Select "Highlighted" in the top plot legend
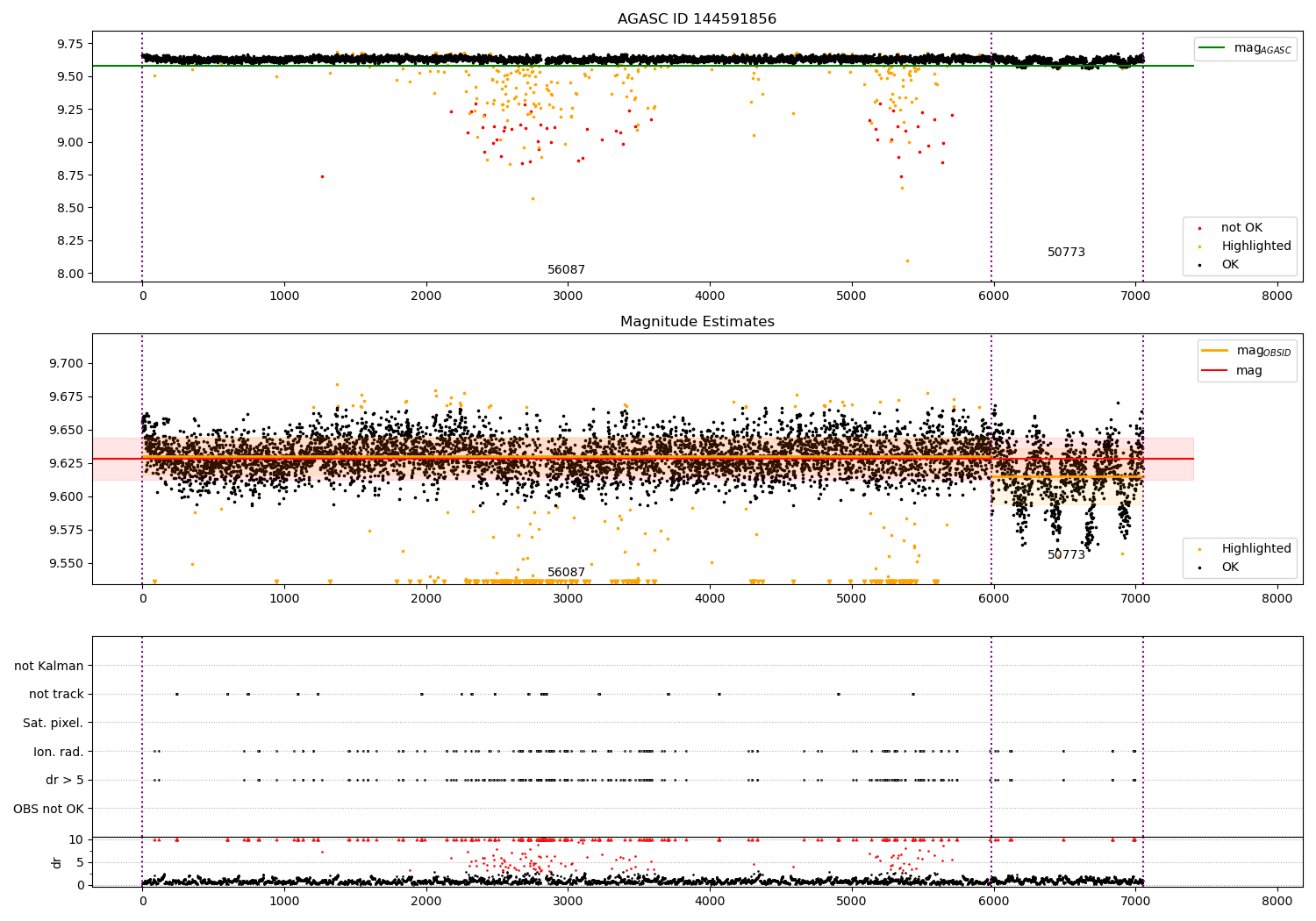This screenshot has height=921, width=1316. 1256,246
